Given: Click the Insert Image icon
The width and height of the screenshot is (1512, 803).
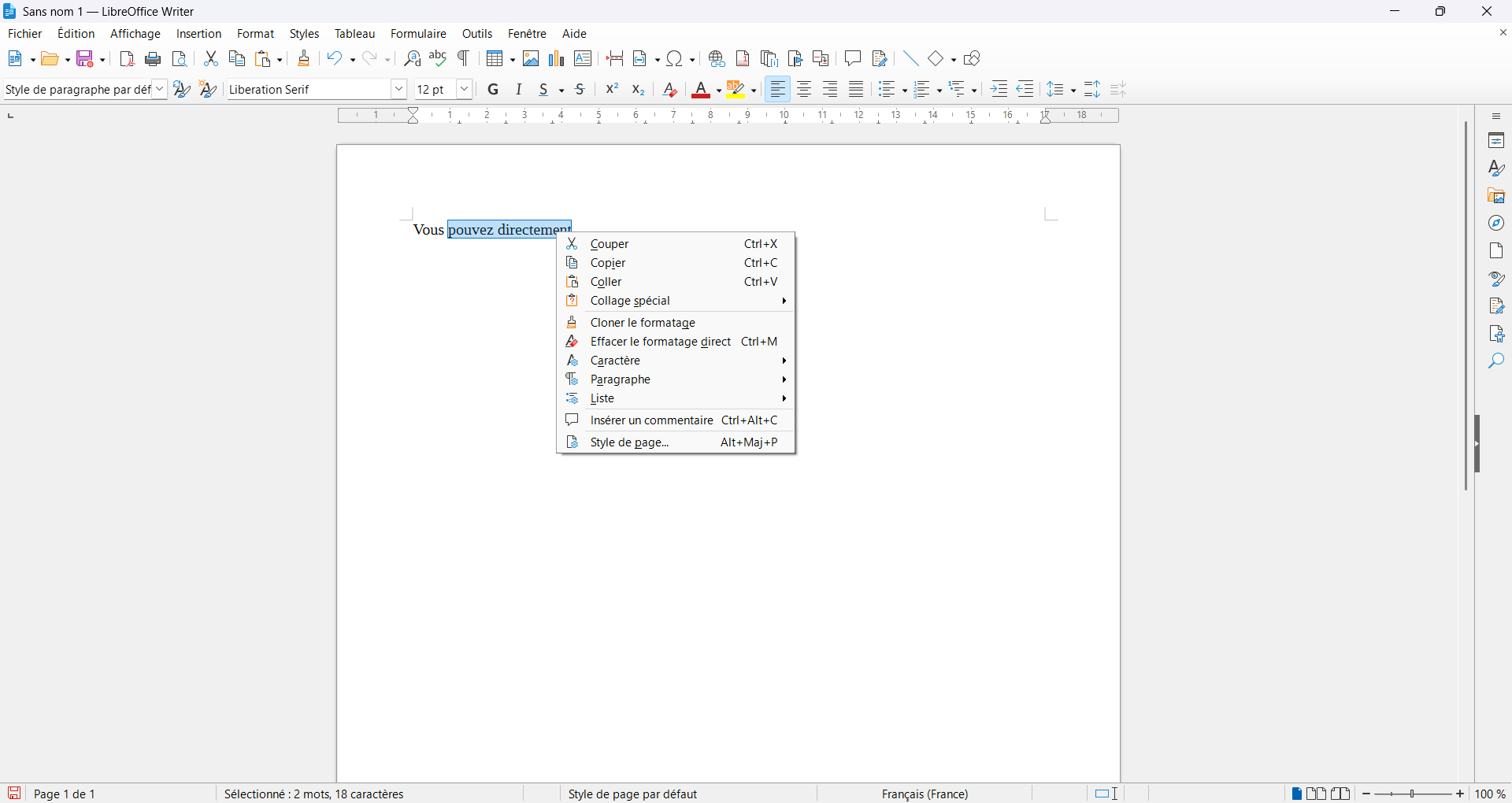Looking at the screenshot, I should click(x=531, y=59).
